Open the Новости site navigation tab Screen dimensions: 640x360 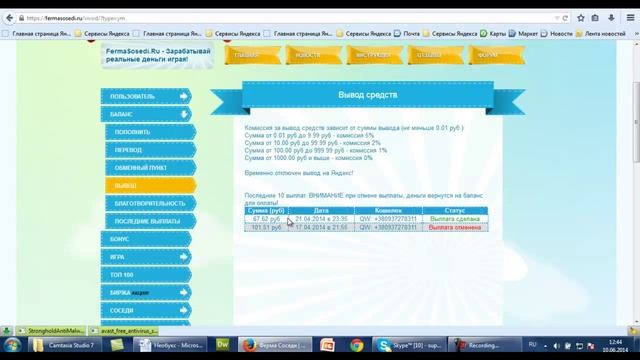pyautogui.click(x=314, y=55)
